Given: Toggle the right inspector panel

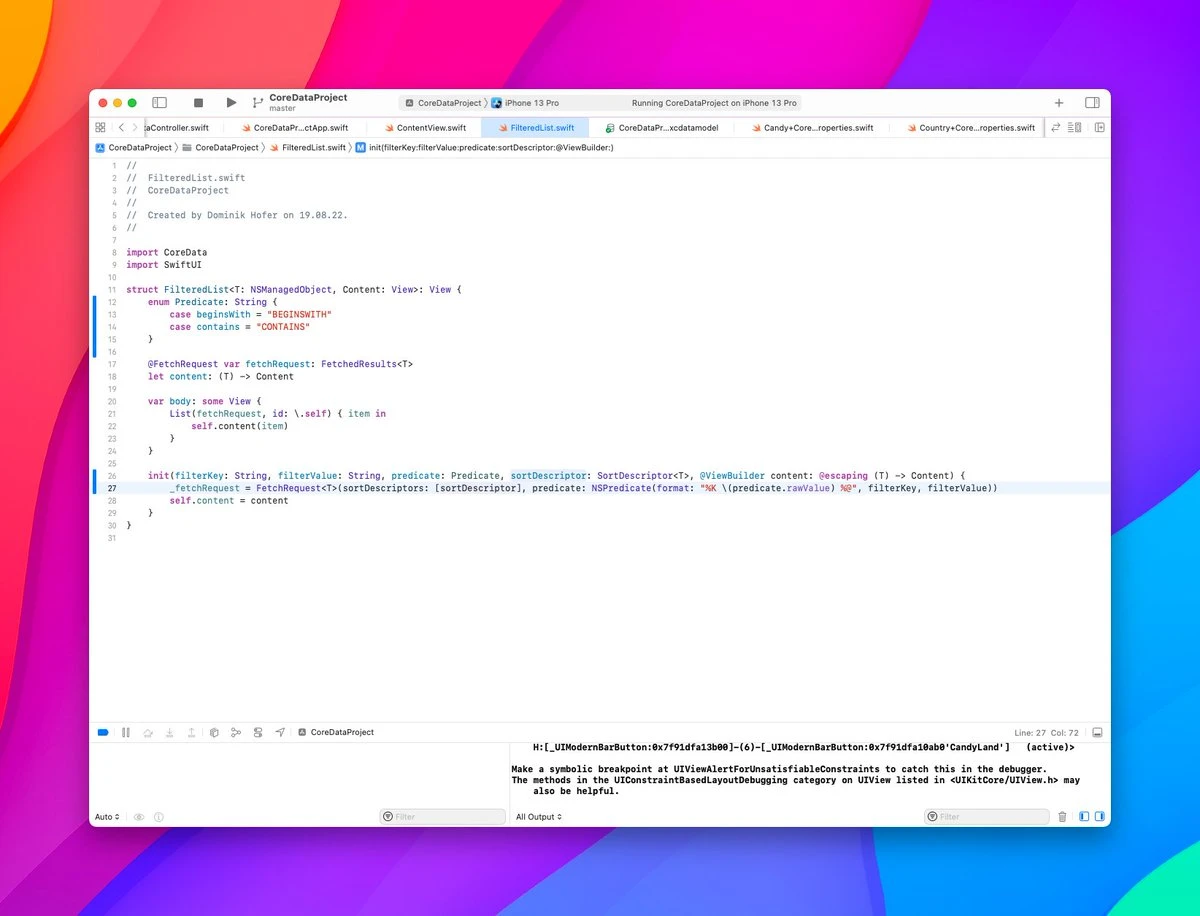Looking at the screenshot, I should [1092, 103].
